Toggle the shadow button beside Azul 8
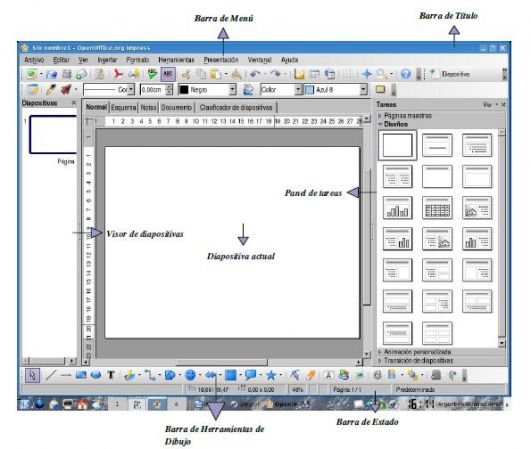Screen dimensions: 531x449 [x=380, y=89]
